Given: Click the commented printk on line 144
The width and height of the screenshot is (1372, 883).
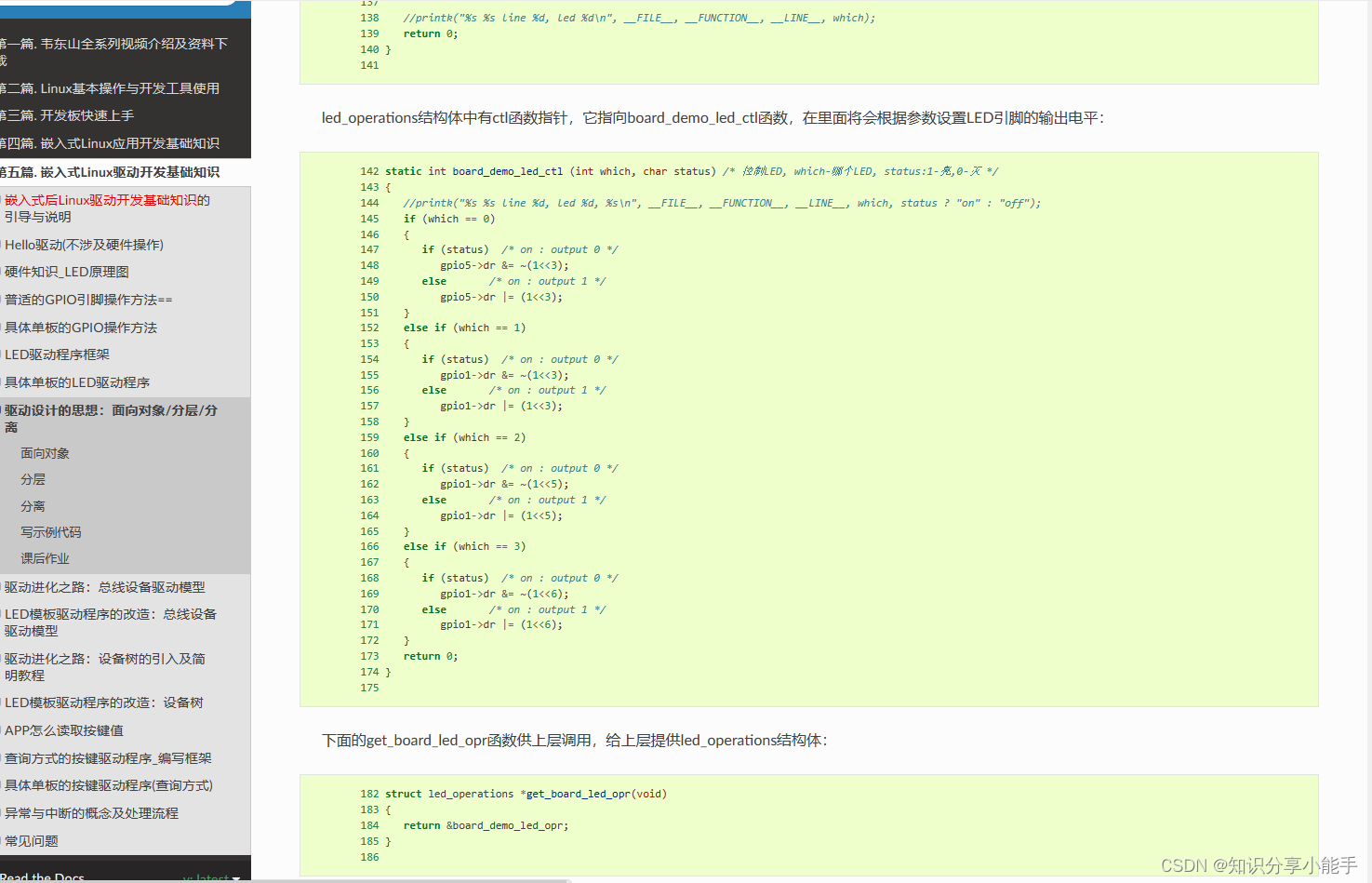Looking at the screenshot, I should [x=722, y=203].
